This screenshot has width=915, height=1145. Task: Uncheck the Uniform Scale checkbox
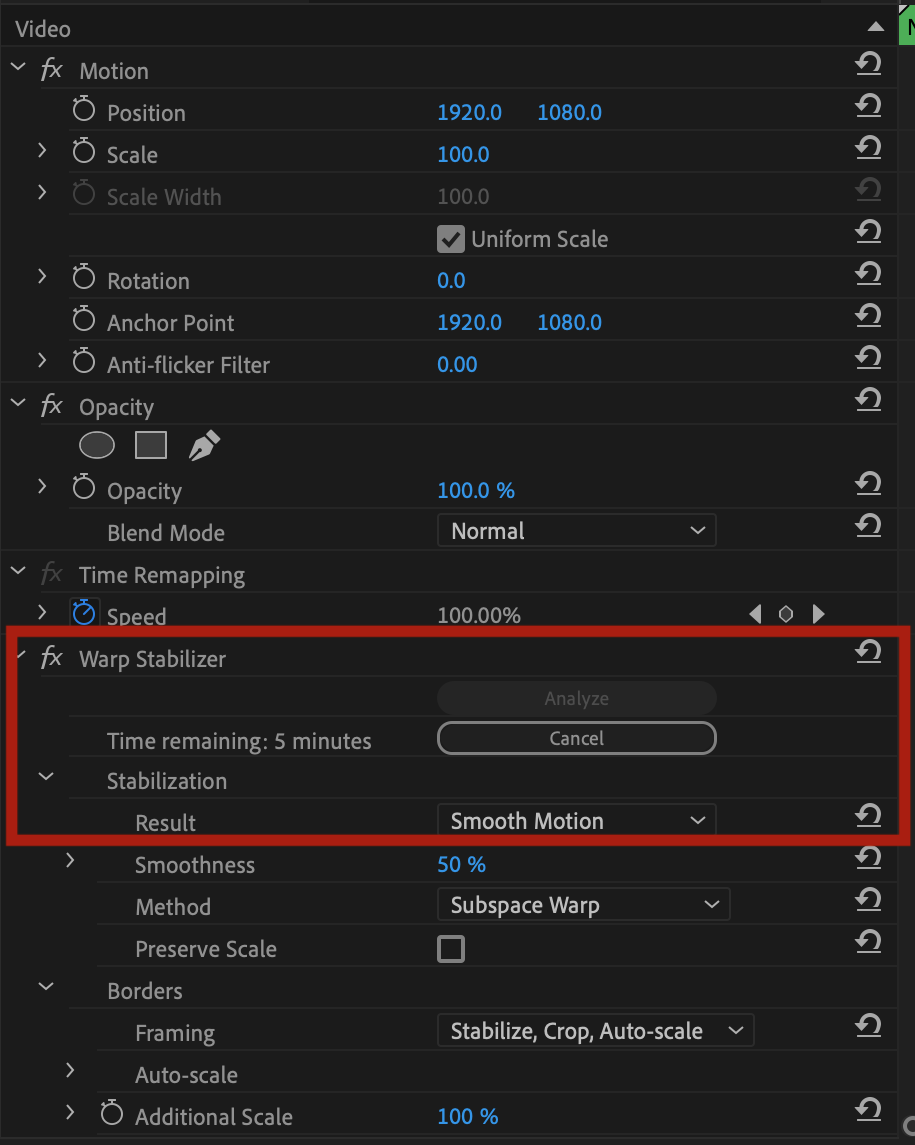click(451, 239)
